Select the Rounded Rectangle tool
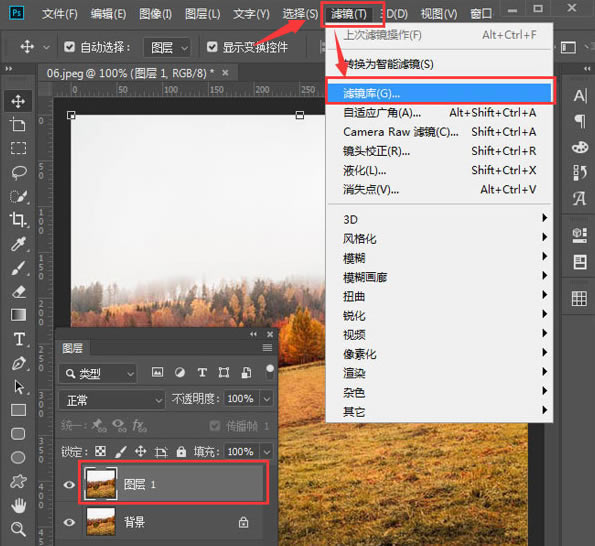This screenshot has width=595, height=546. [x=18, y=434]
